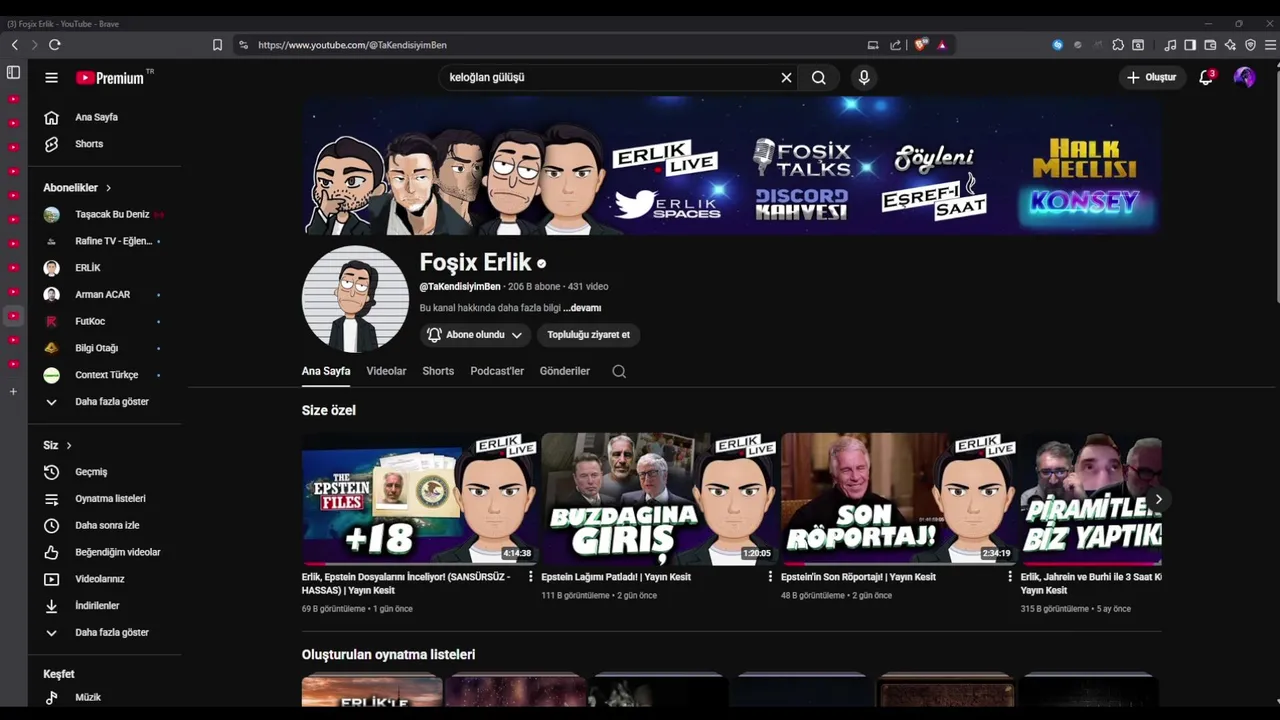Viewport: 1280px width, 720px height.
Task: Play Epstein Files +18 video thumbnail
Action: (419, 499)
